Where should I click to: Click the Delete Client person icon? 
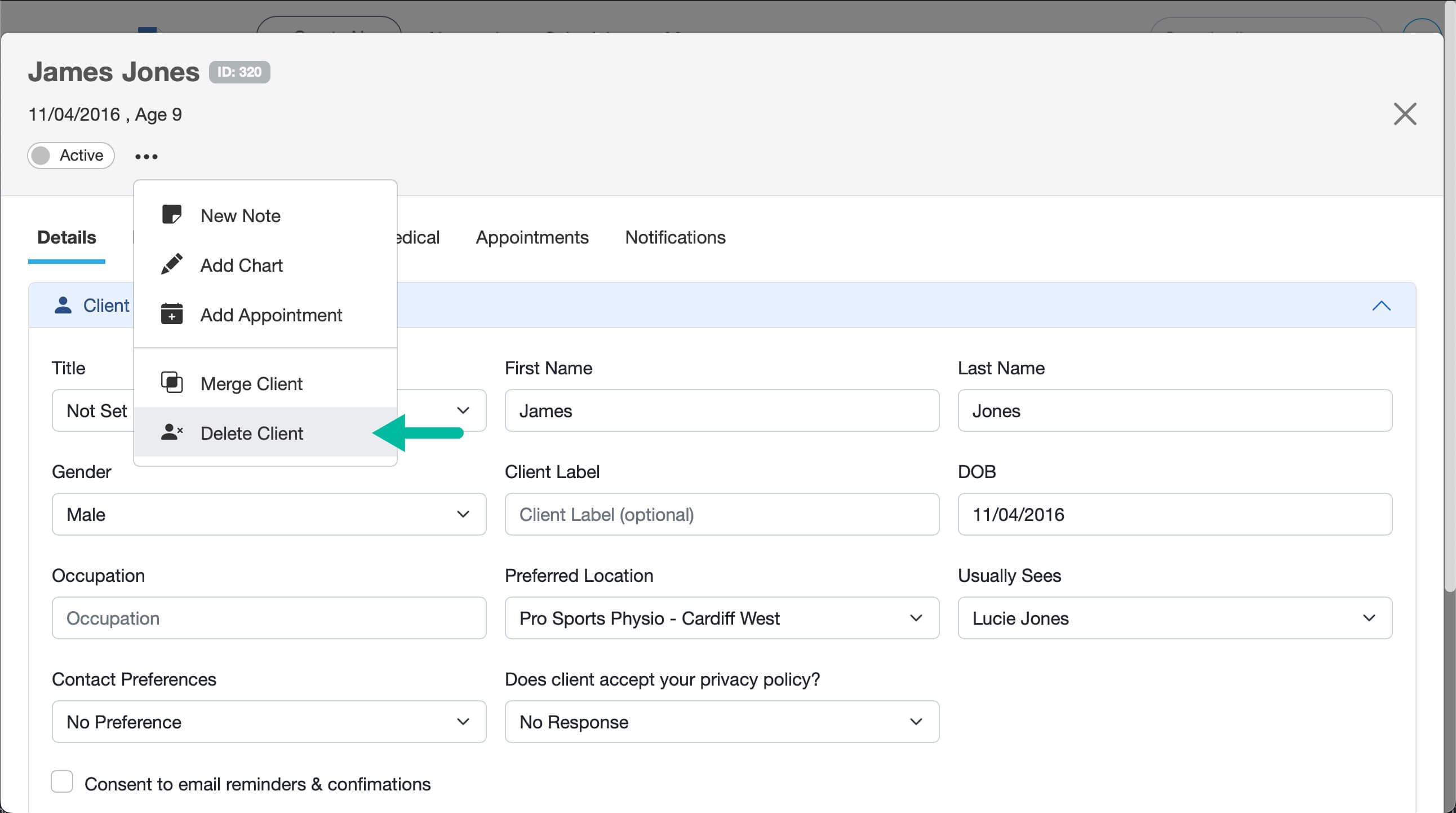[171, 432]
